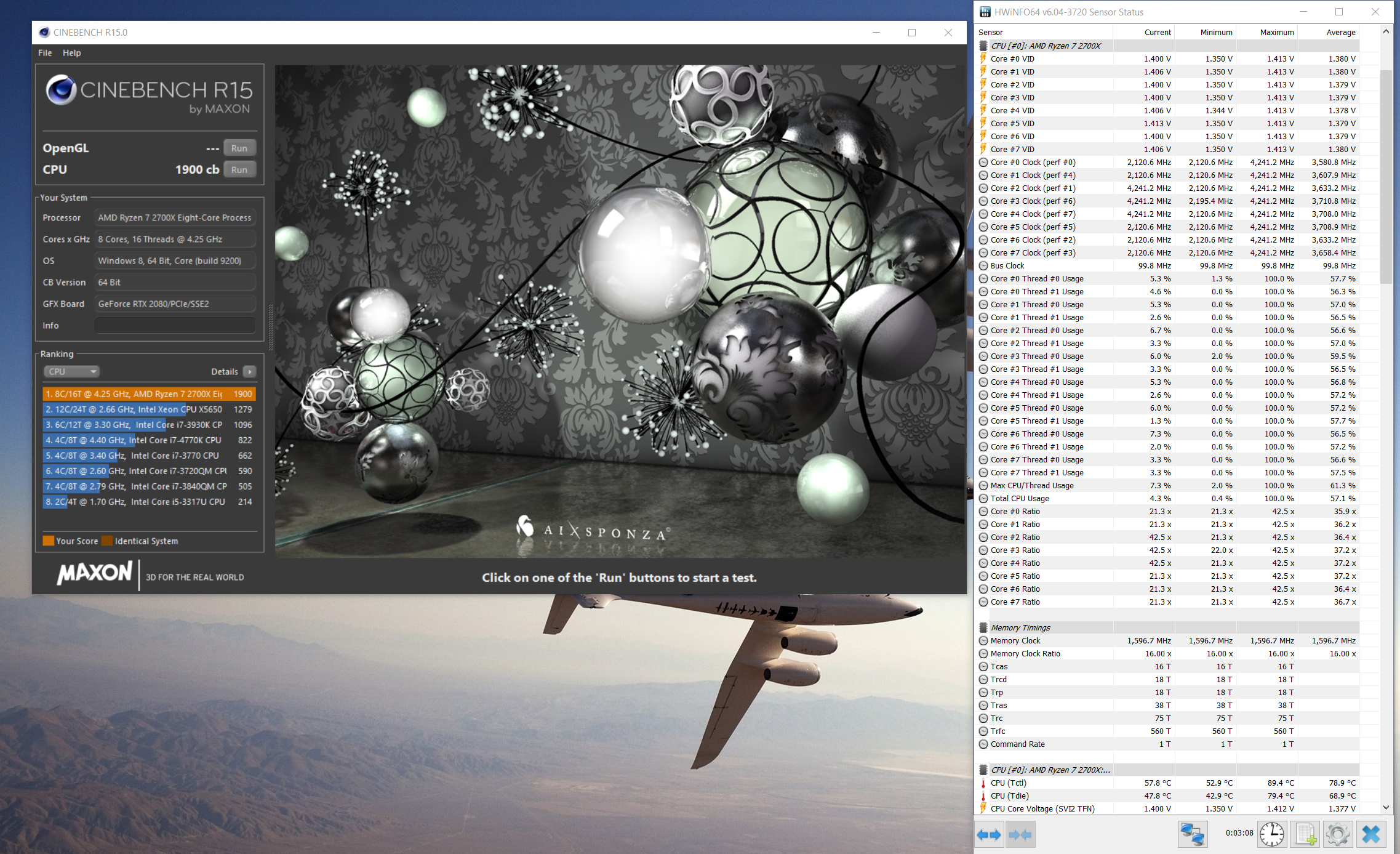Open the CPU ranking type dropdown
1400x854 pixels.
pyautogui.click(x=71, y=371)
